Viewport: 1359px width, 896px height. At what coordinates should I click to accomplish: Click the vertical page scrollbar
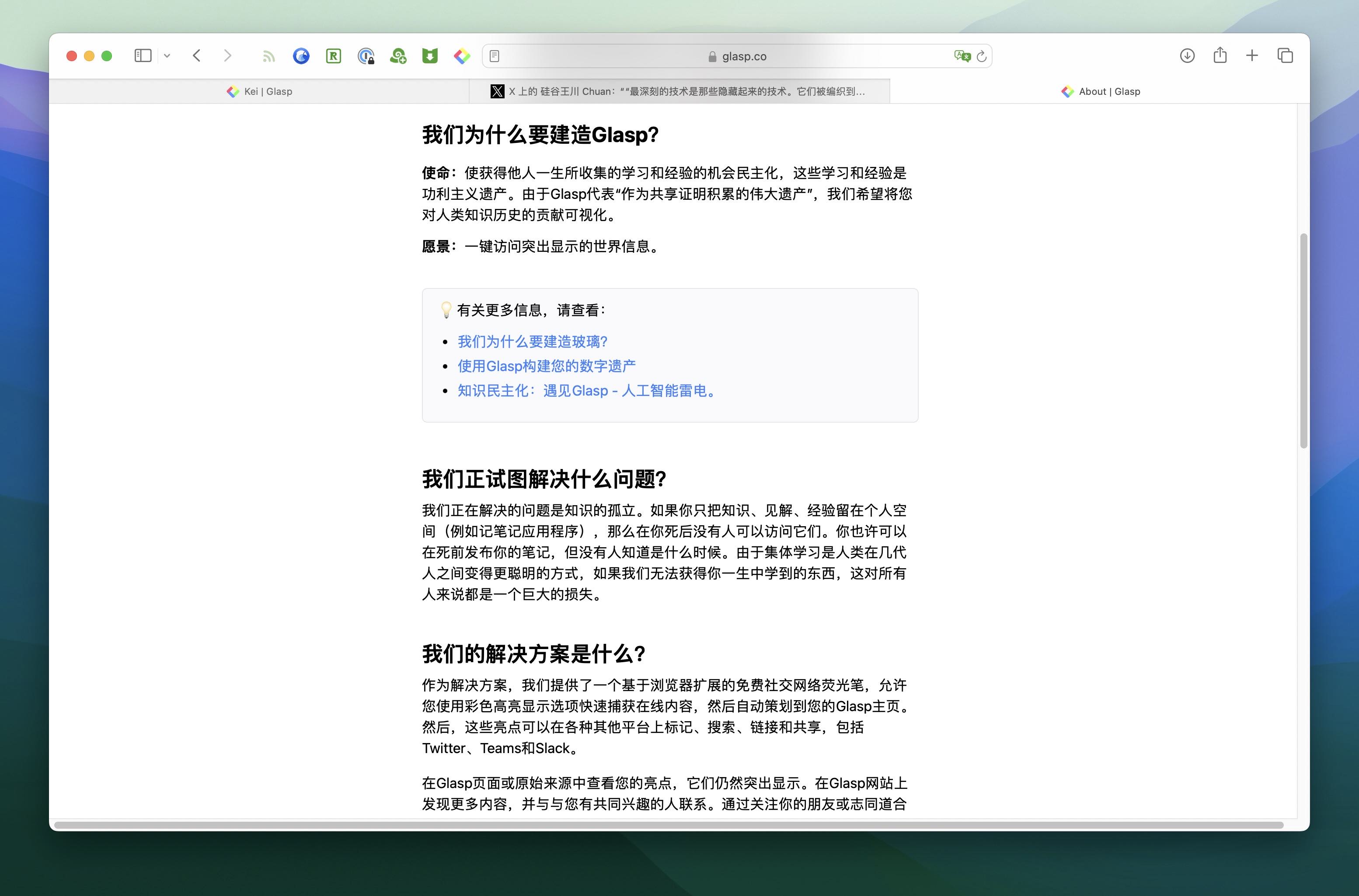click(1303, 340)
